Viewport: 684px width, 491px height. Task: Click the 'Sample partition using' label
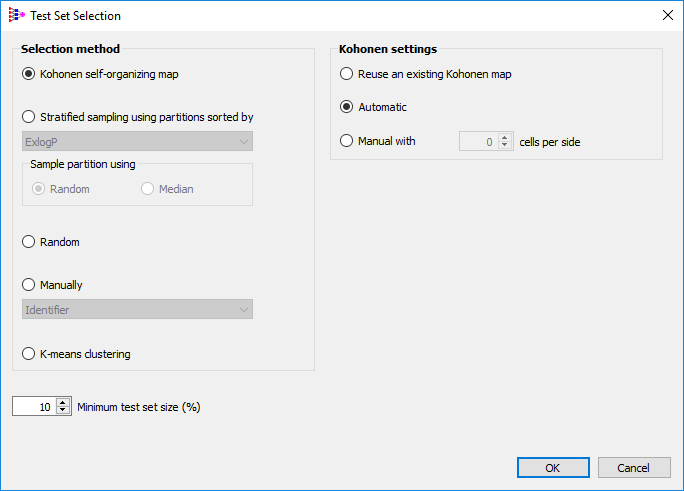tap(83, 164)
